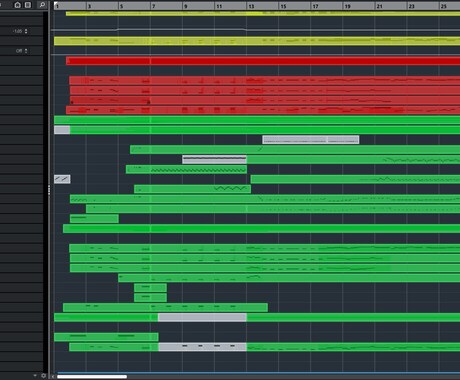This screenshot has height=380, width=460.
Task: Select upper small green clip at bar 6
Action: coord(150,287)
